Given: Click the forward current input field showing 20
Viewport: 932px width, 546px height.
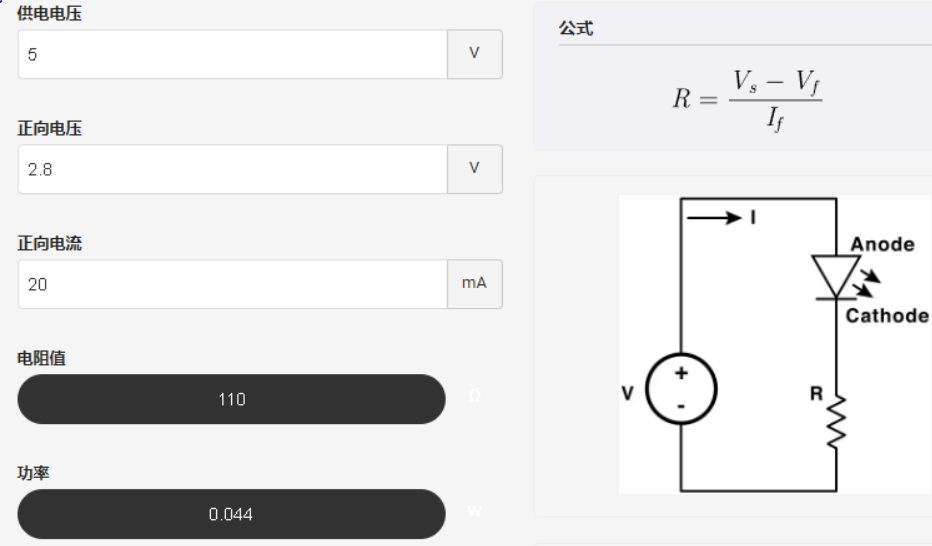Looking at the screenshot, I should (x=232, y=284).
